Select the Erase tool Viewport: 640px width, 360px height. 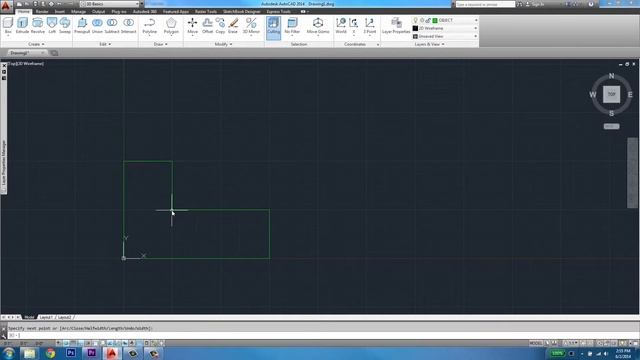[x=233, y=26]
